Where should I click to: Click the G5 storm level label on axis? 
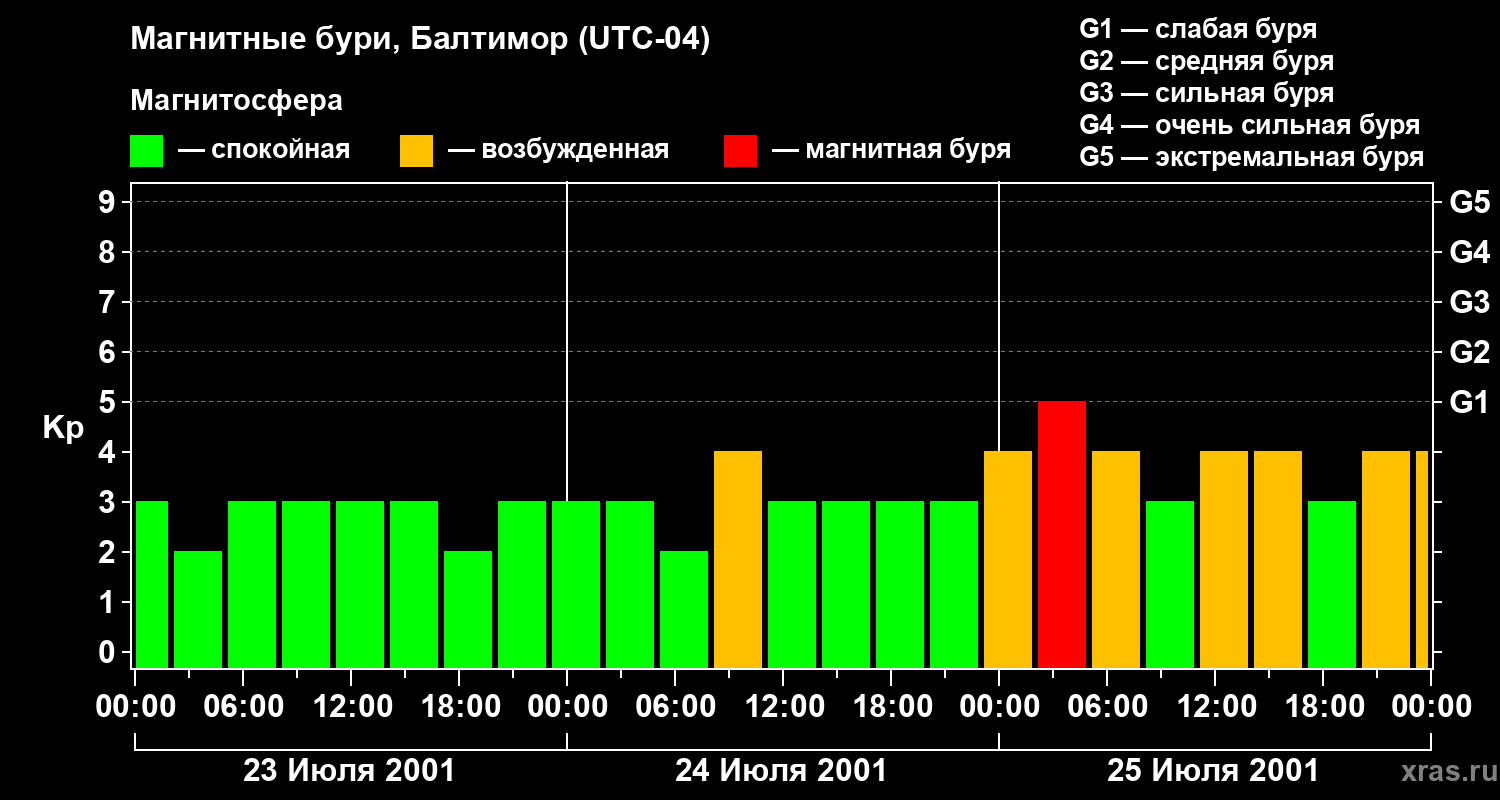(x=1469, y=202)
